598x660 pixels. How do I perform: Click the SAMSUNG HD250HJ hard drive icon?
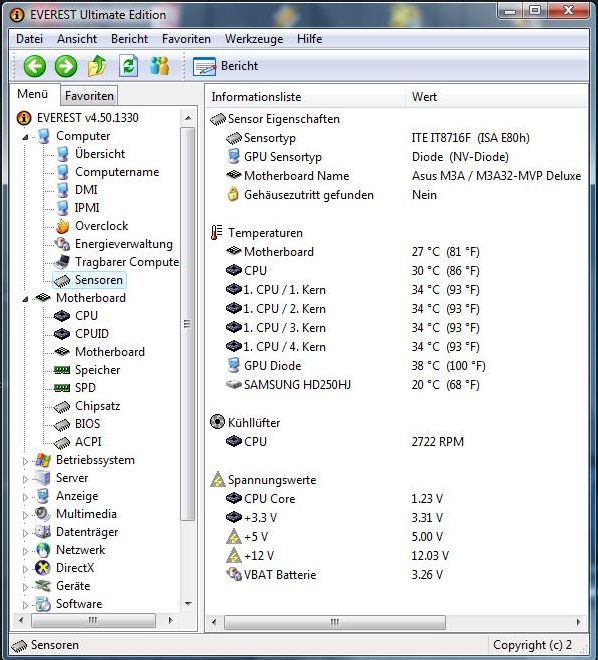coord(234,384)
